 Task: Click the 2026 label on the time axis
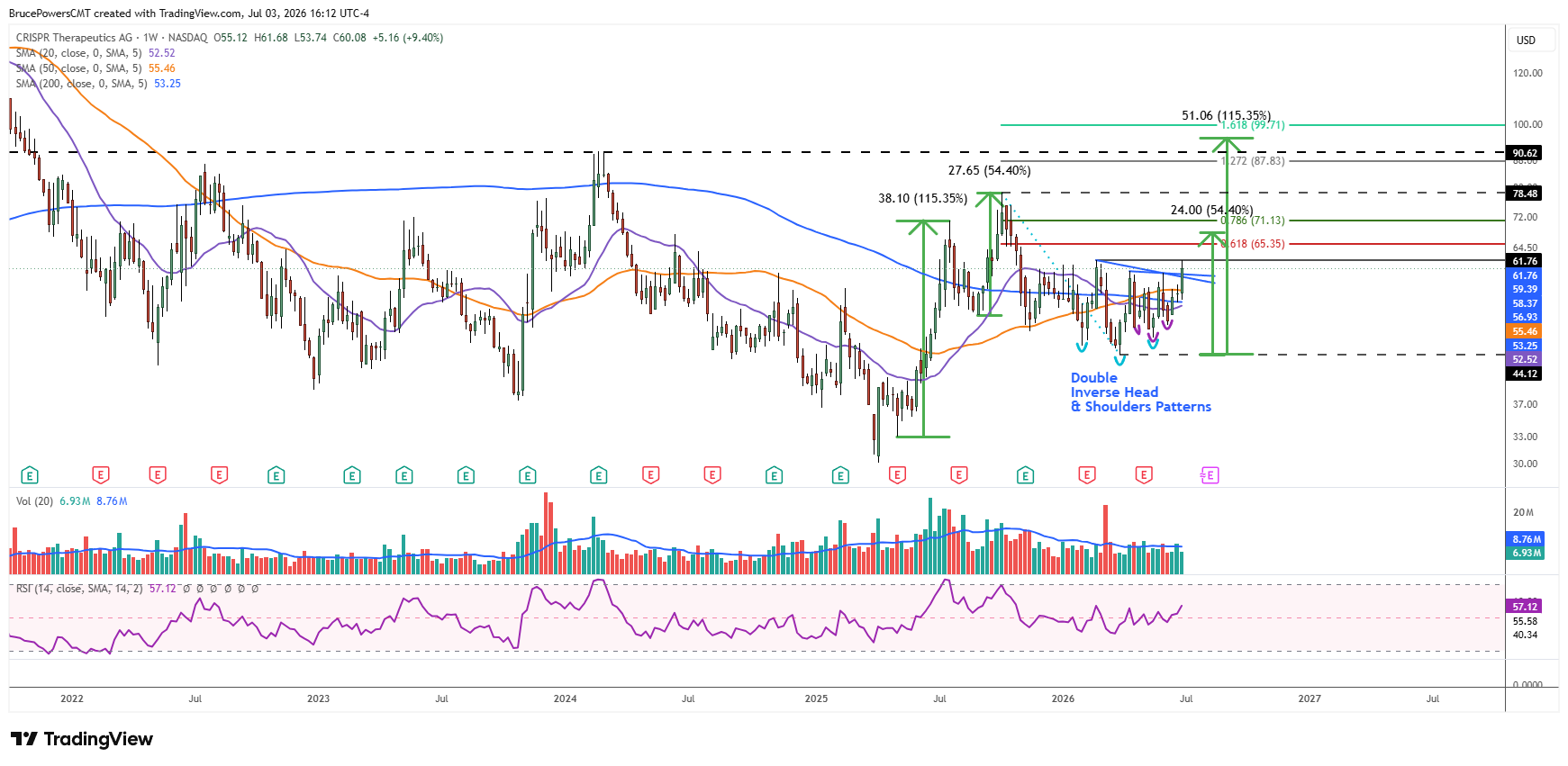point(1063,698)
